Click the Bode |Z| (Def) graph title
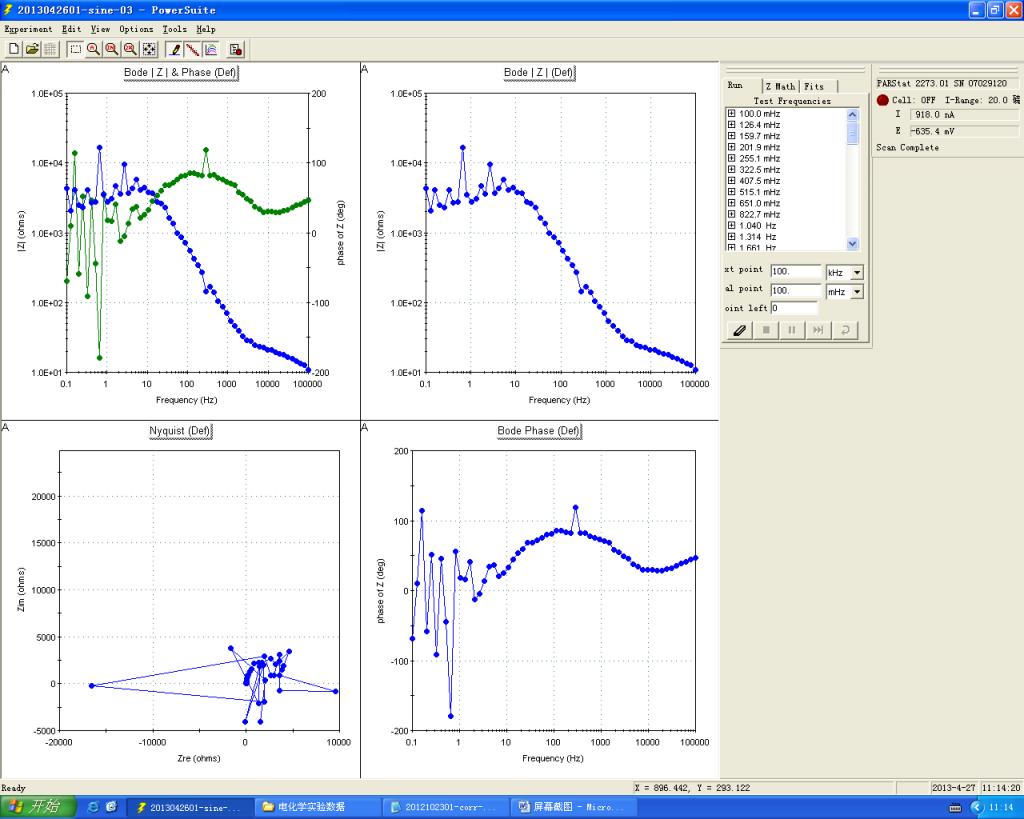This screenshot has height=819, width=1024. 539,72
